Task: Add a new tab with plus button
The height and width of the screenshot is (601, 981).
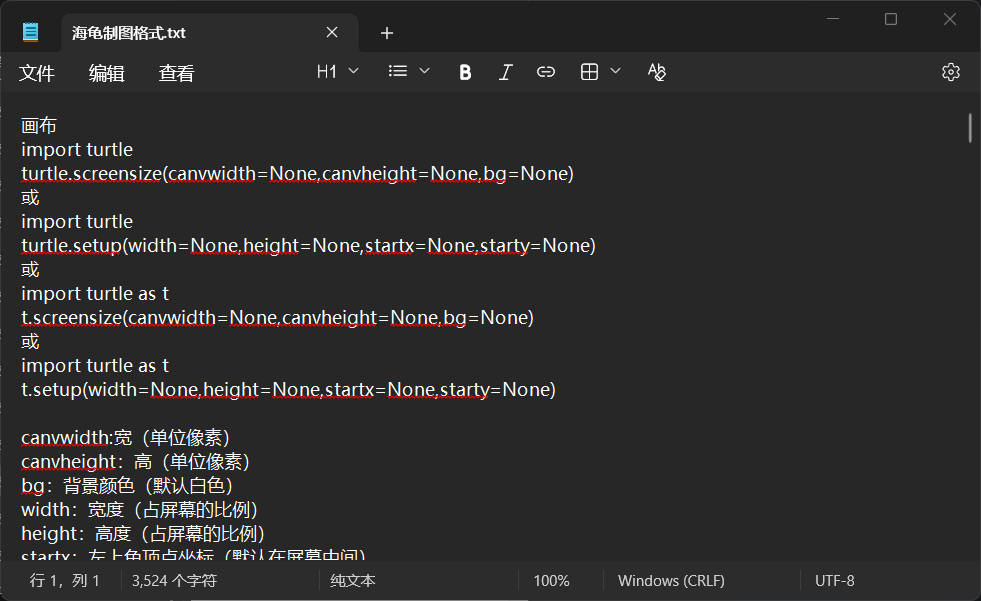Action: [x=387, y=33]
